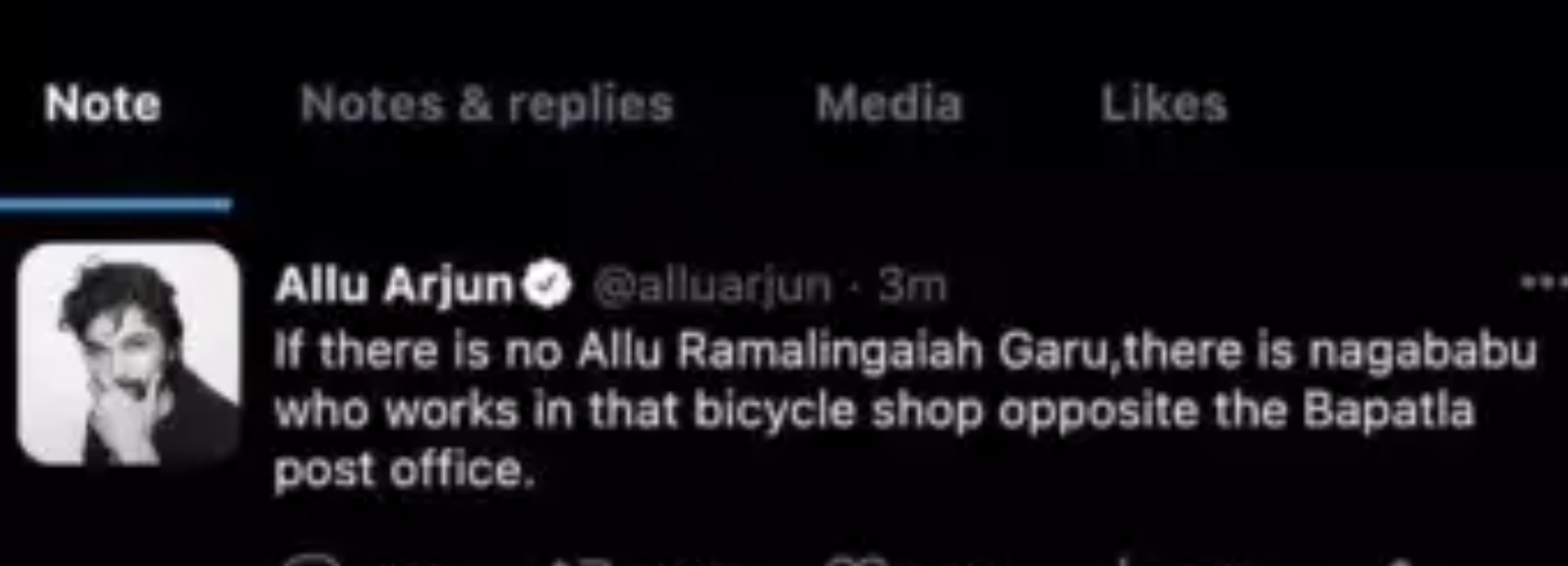Switch to the Likes tab
Screen dimensions: 1568x566
click(1164, 104)
